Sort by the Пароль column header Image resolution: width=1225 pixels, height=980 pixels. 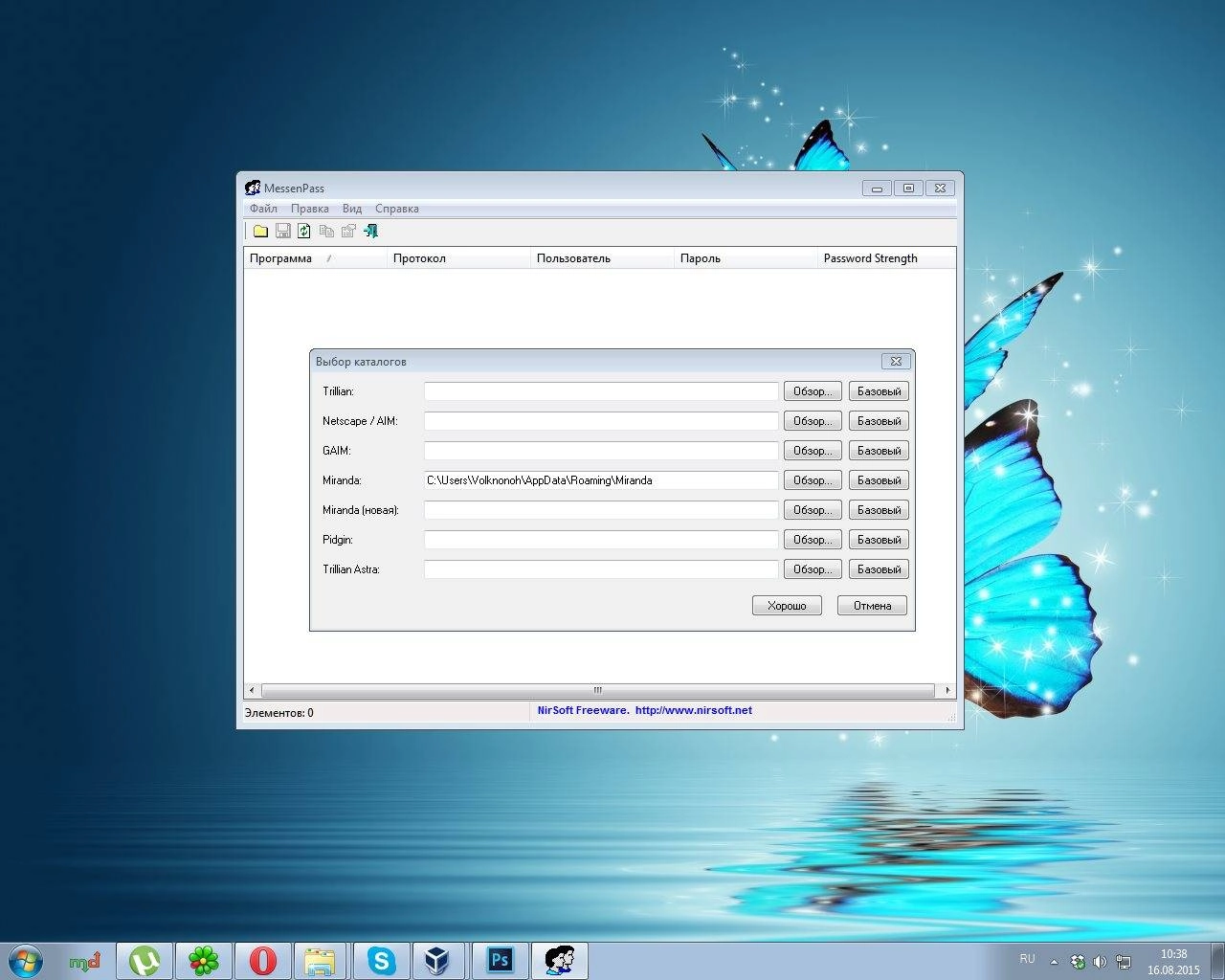pos(746,258)
